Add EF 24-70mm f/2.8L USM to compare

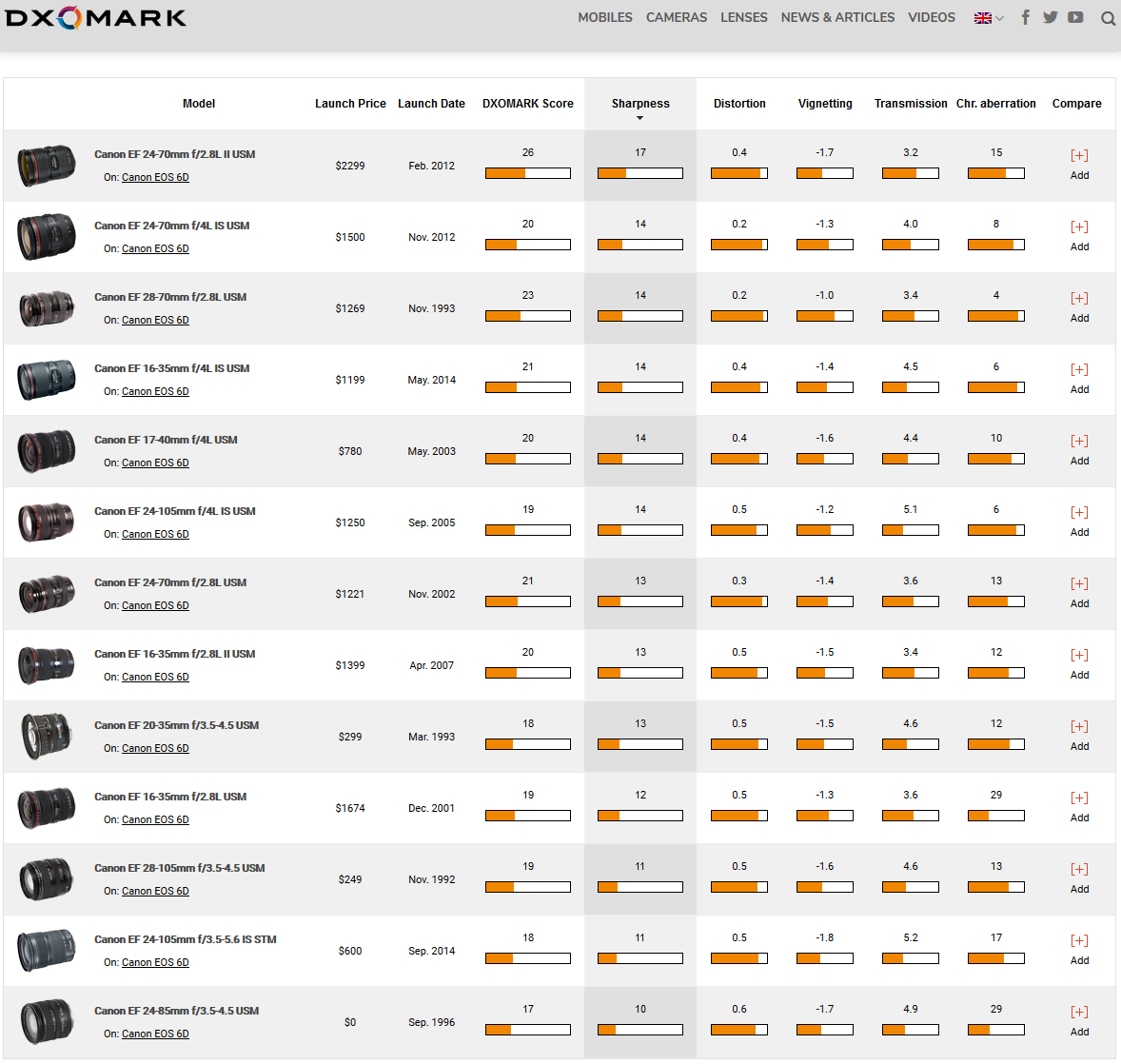point(1079,594)
